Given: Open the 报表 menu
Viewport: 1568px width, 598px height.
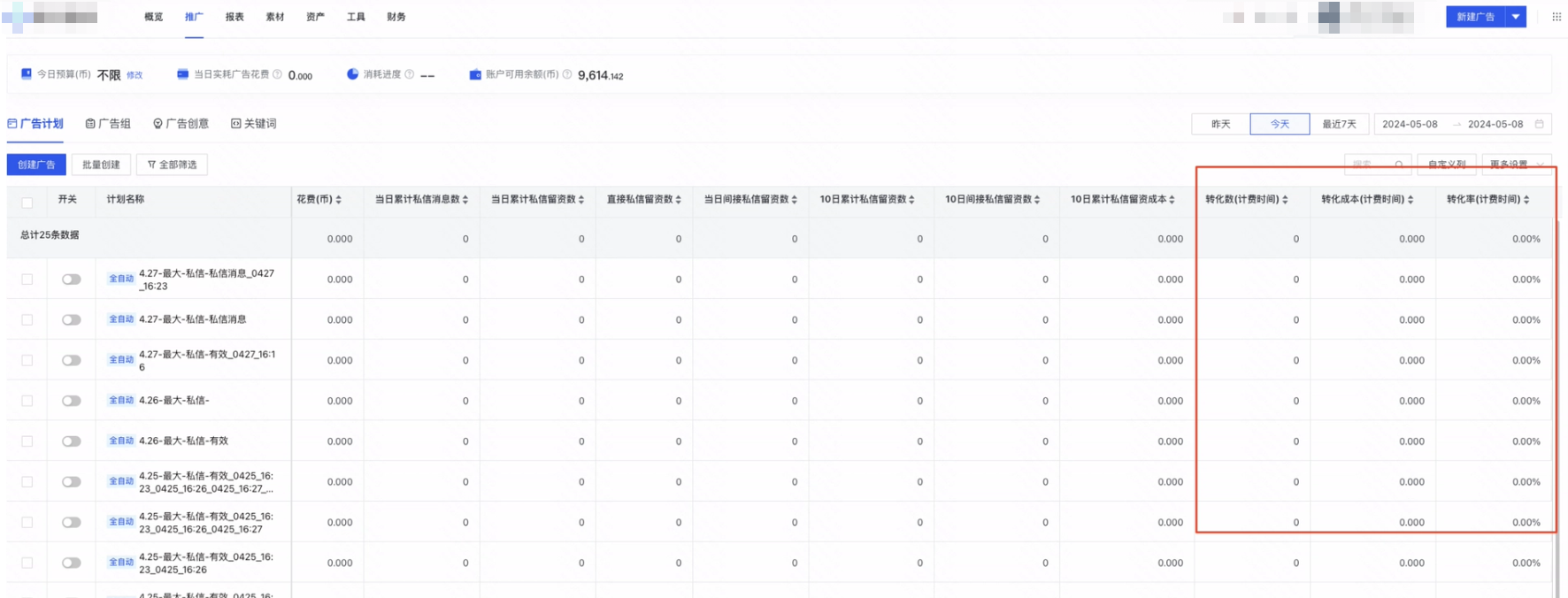Looking at the screenshot, I should (x=234, y=17).
